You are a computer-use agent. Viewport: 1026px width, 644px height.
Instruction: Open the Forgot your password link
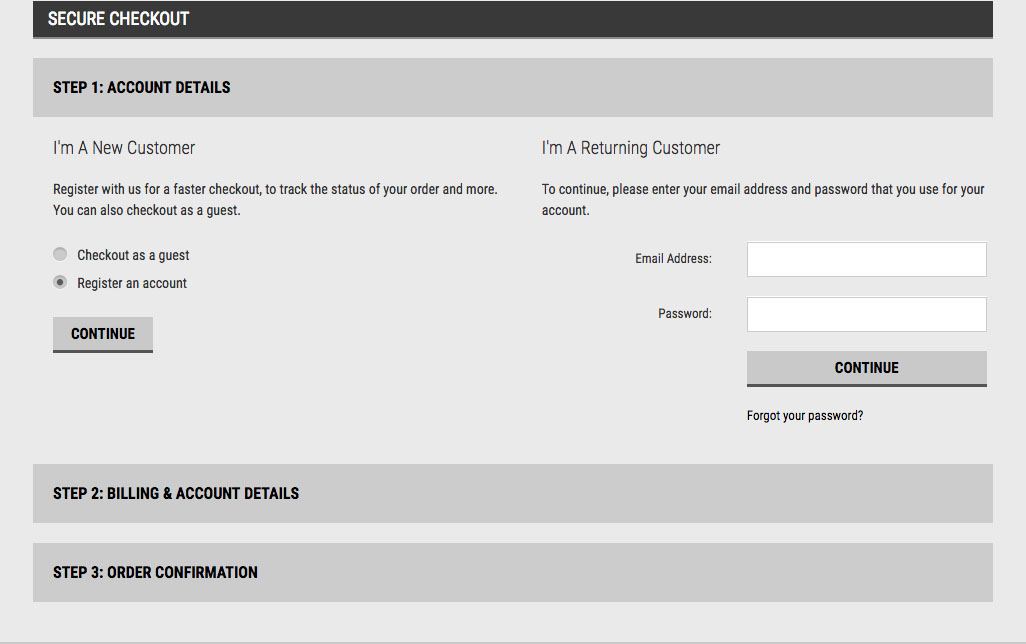tap(804, 416)
